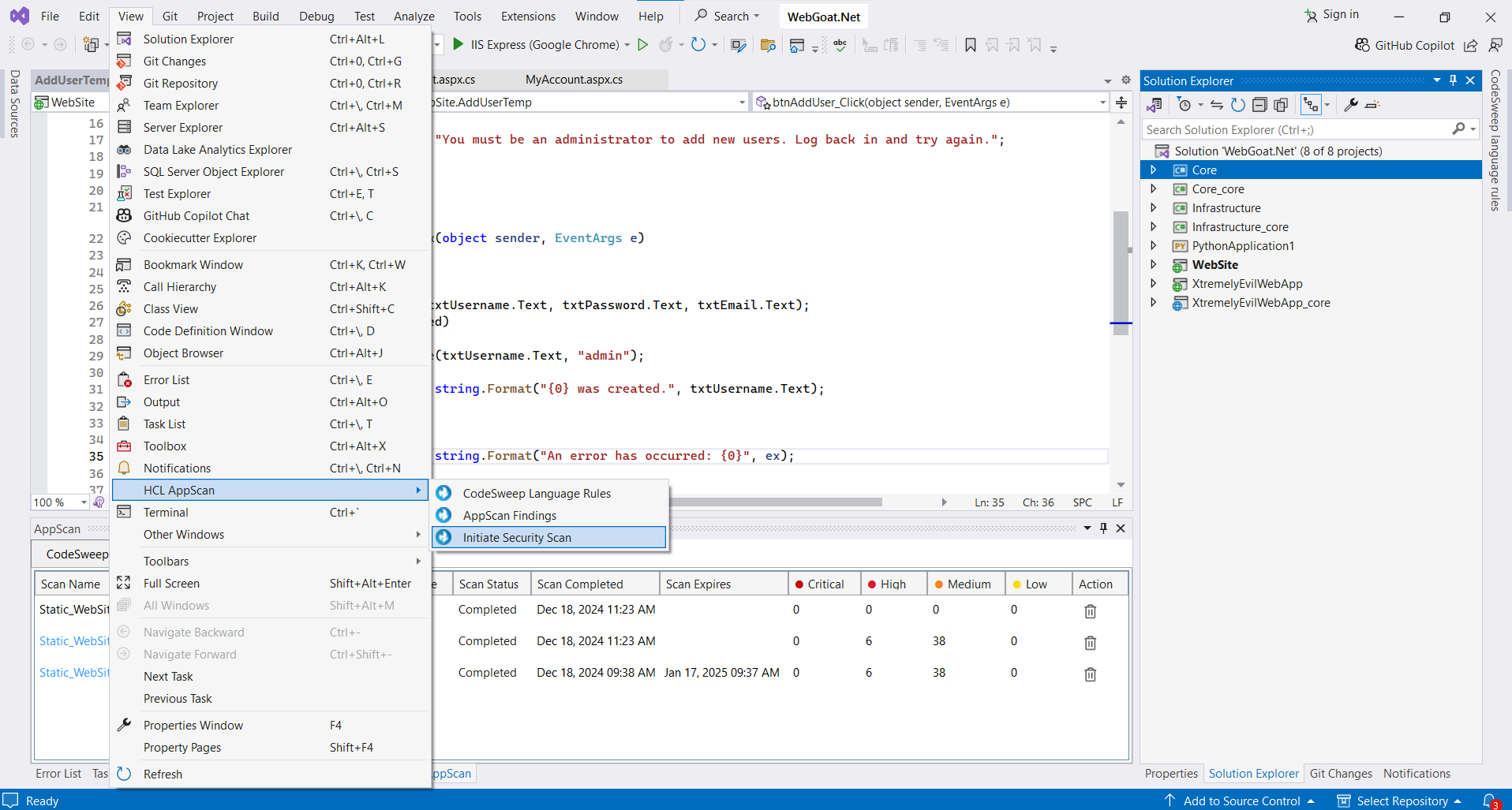Toggle nesting view button in Solution Explorer

click(1311, 105)
